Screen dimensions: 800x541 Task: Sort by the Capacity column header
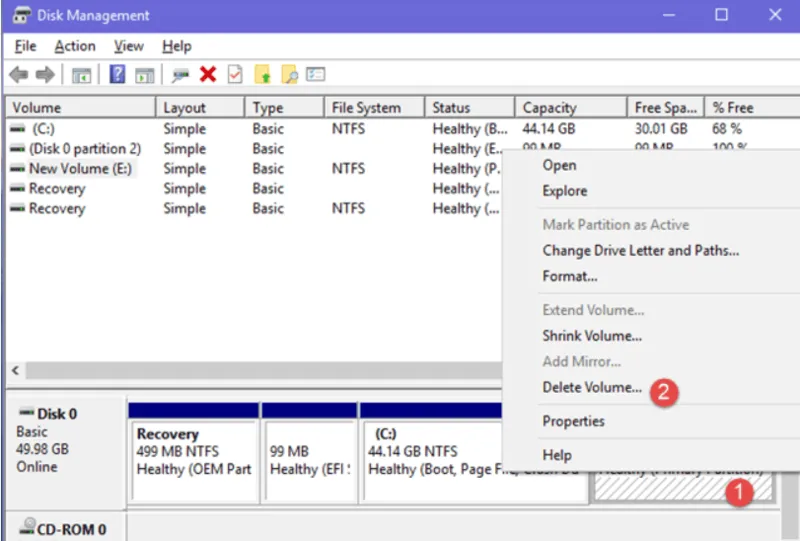coord(571,108)
